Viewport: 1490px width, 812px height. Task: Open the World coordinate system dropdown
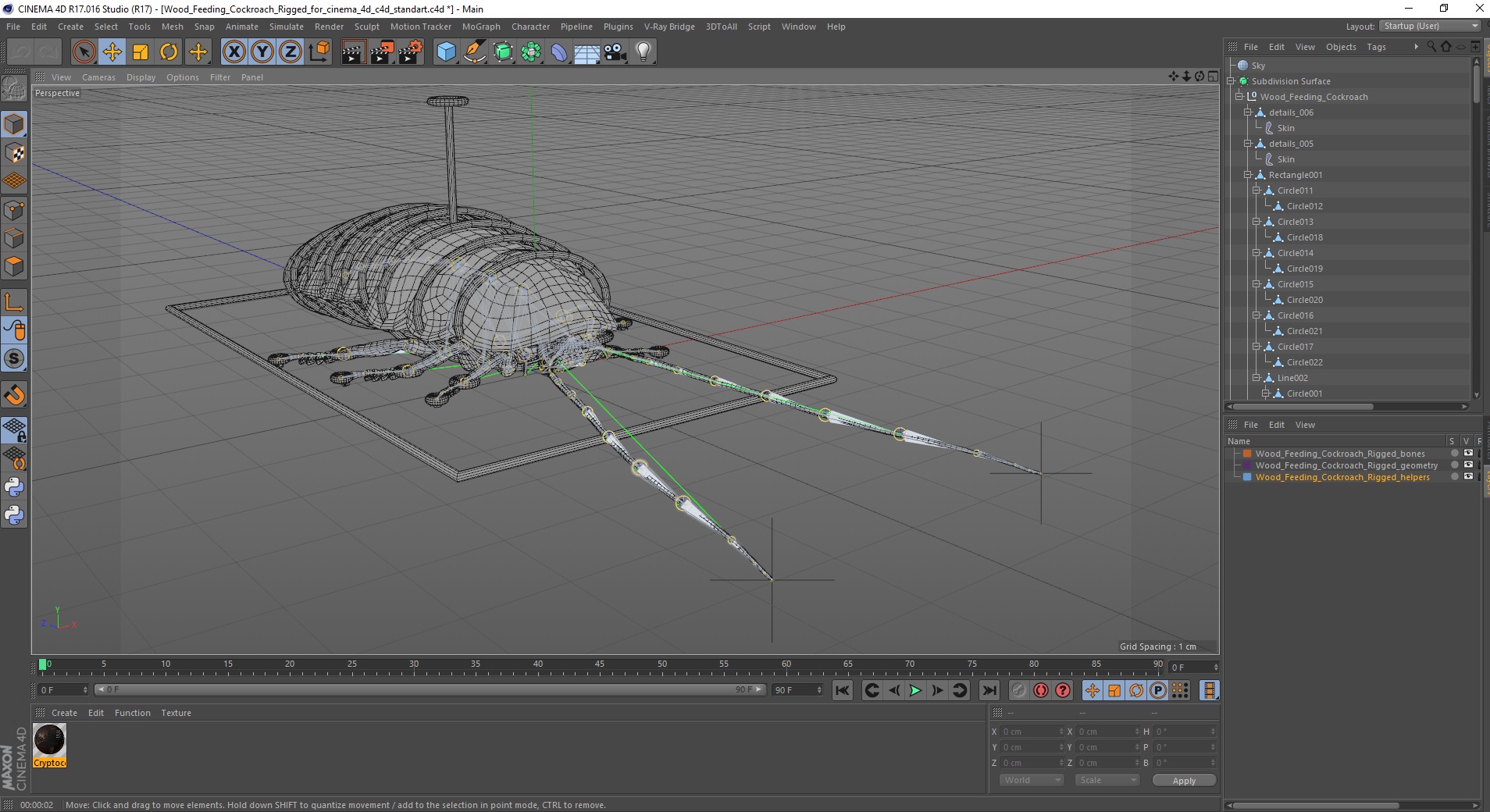[x=1032, y=780]
